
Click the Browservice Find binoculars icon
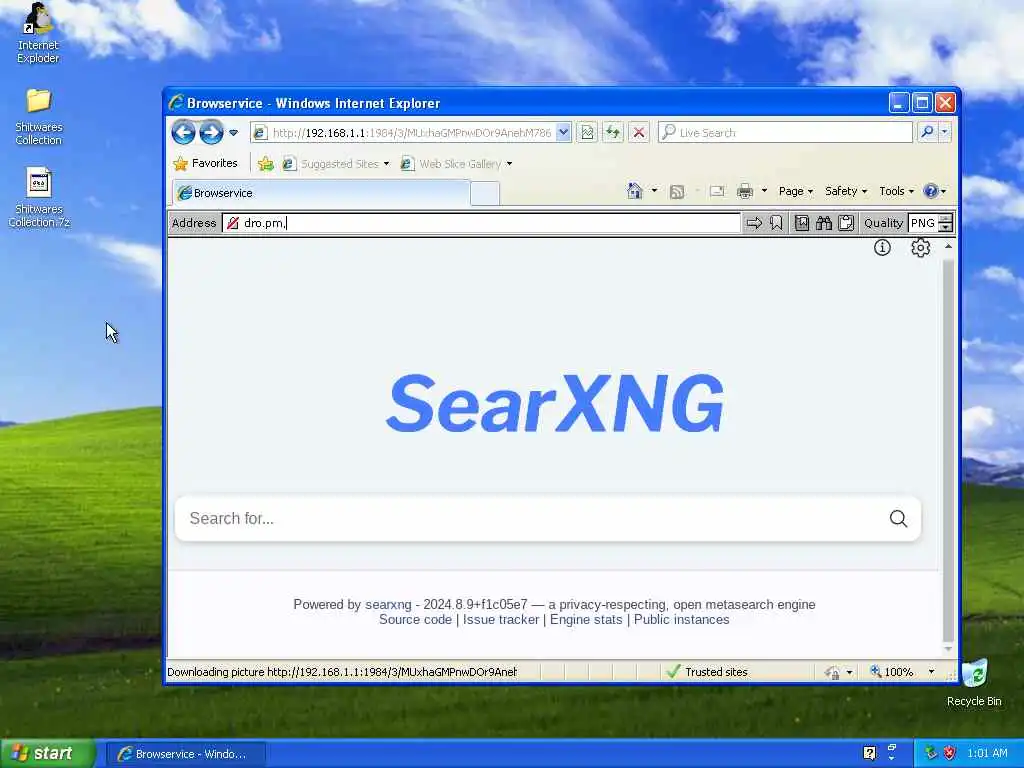(824, 223)
